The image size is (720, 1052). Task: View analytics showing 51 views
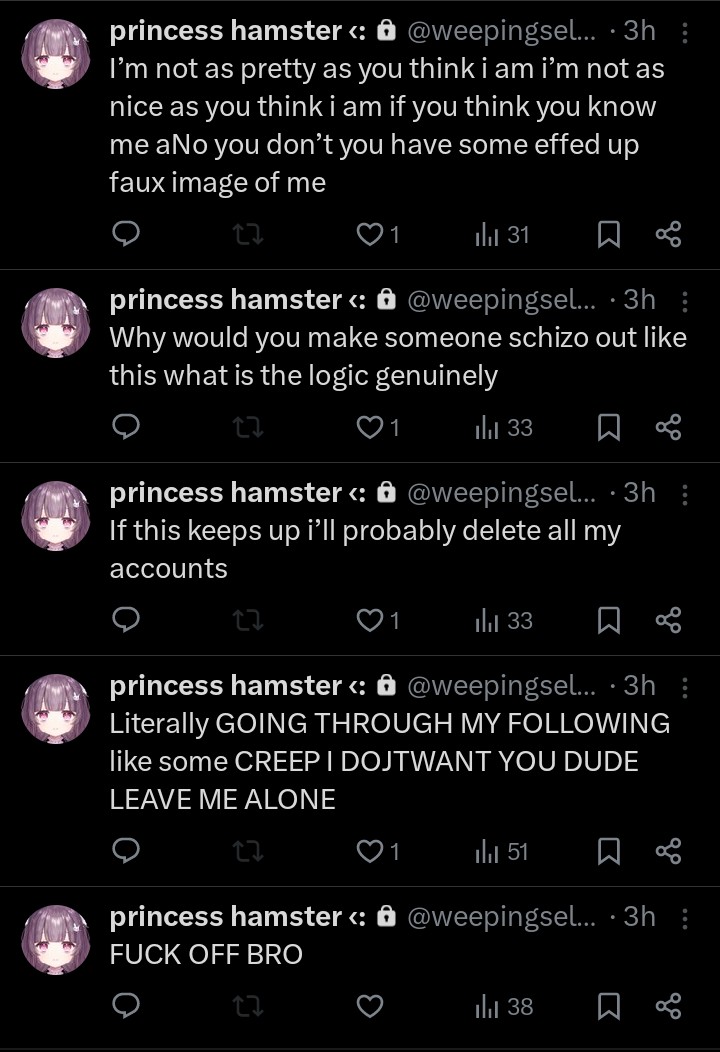(x=502, y=851)
